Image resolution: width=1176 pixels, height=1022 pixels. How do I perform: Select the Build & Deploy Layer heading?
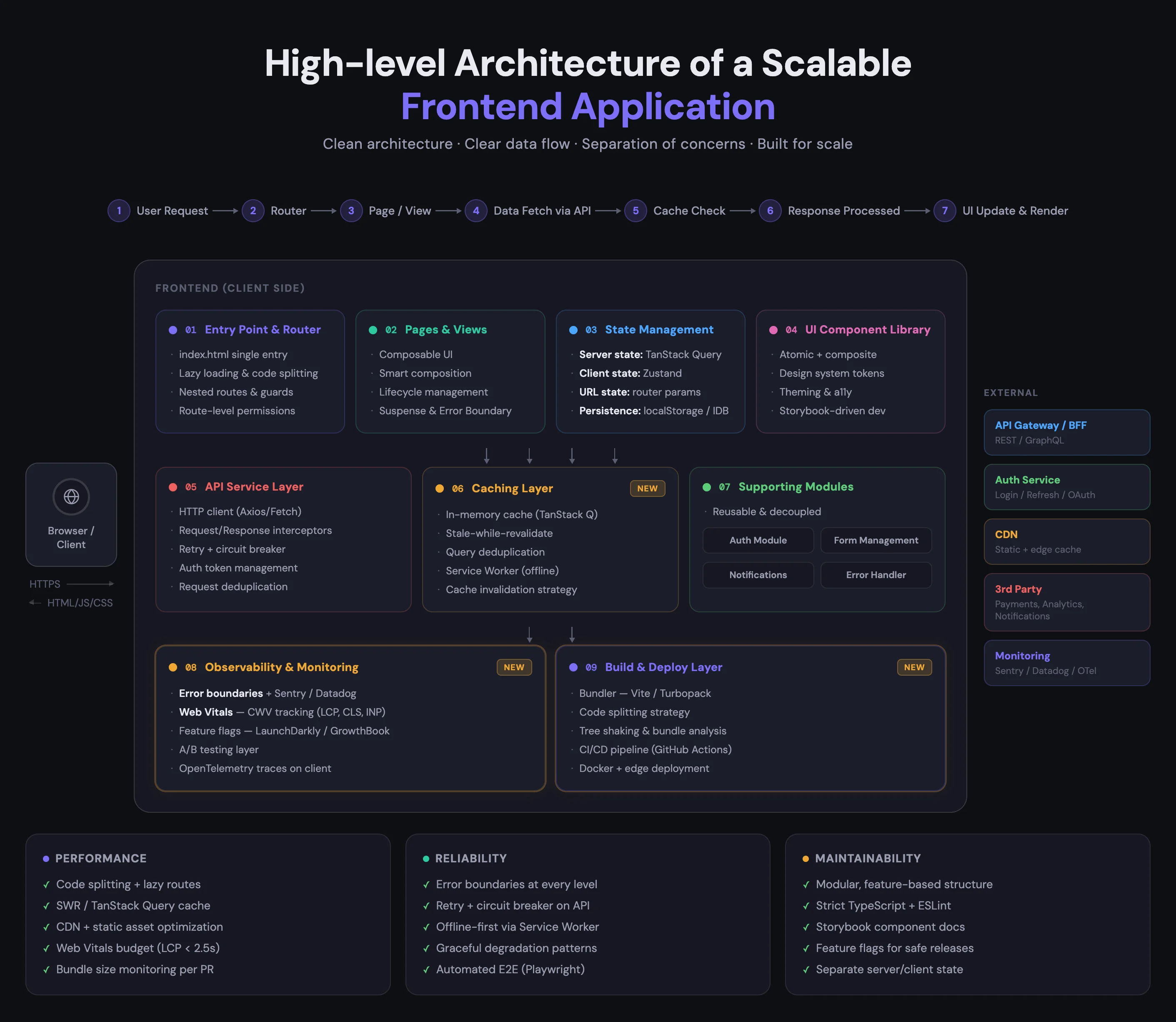[x=663, y=667]
